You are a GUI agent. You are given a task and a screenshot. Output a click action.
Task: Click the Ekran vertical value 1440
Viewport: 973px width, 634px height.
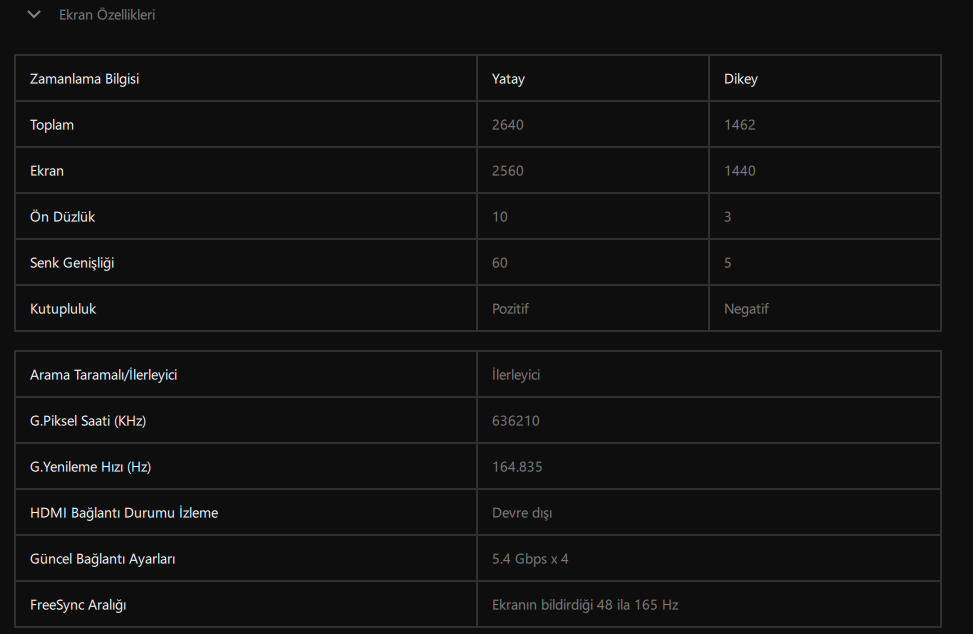pos(740,171)
